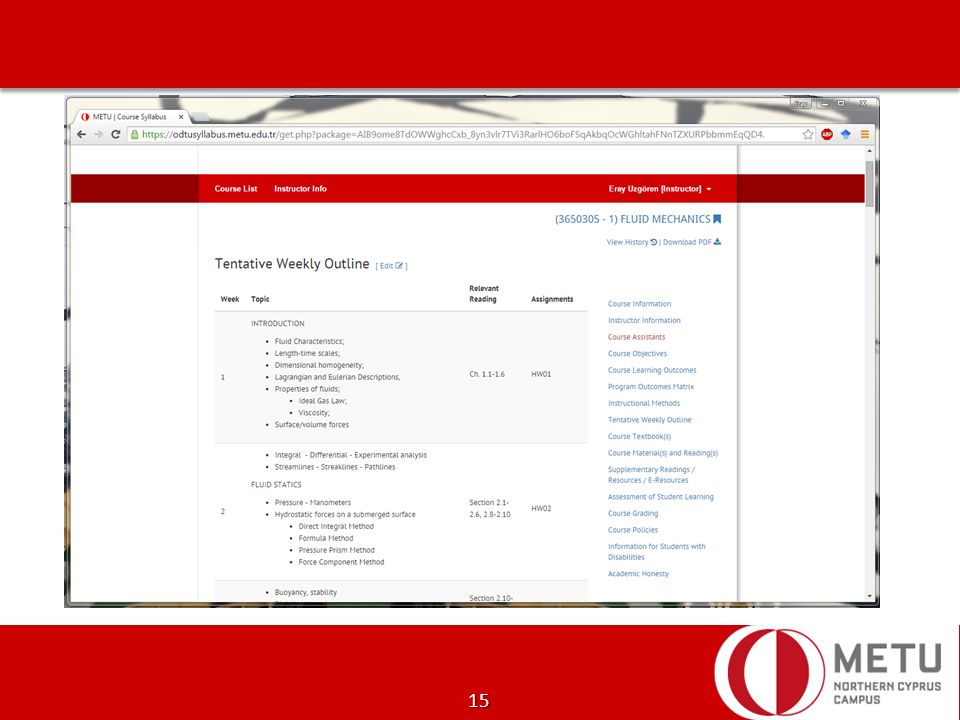The width and height of the screenshot is (960, 720).
Task: Open Tentative Weekly Outline sidebar link
Action: [x=649, y=419]
